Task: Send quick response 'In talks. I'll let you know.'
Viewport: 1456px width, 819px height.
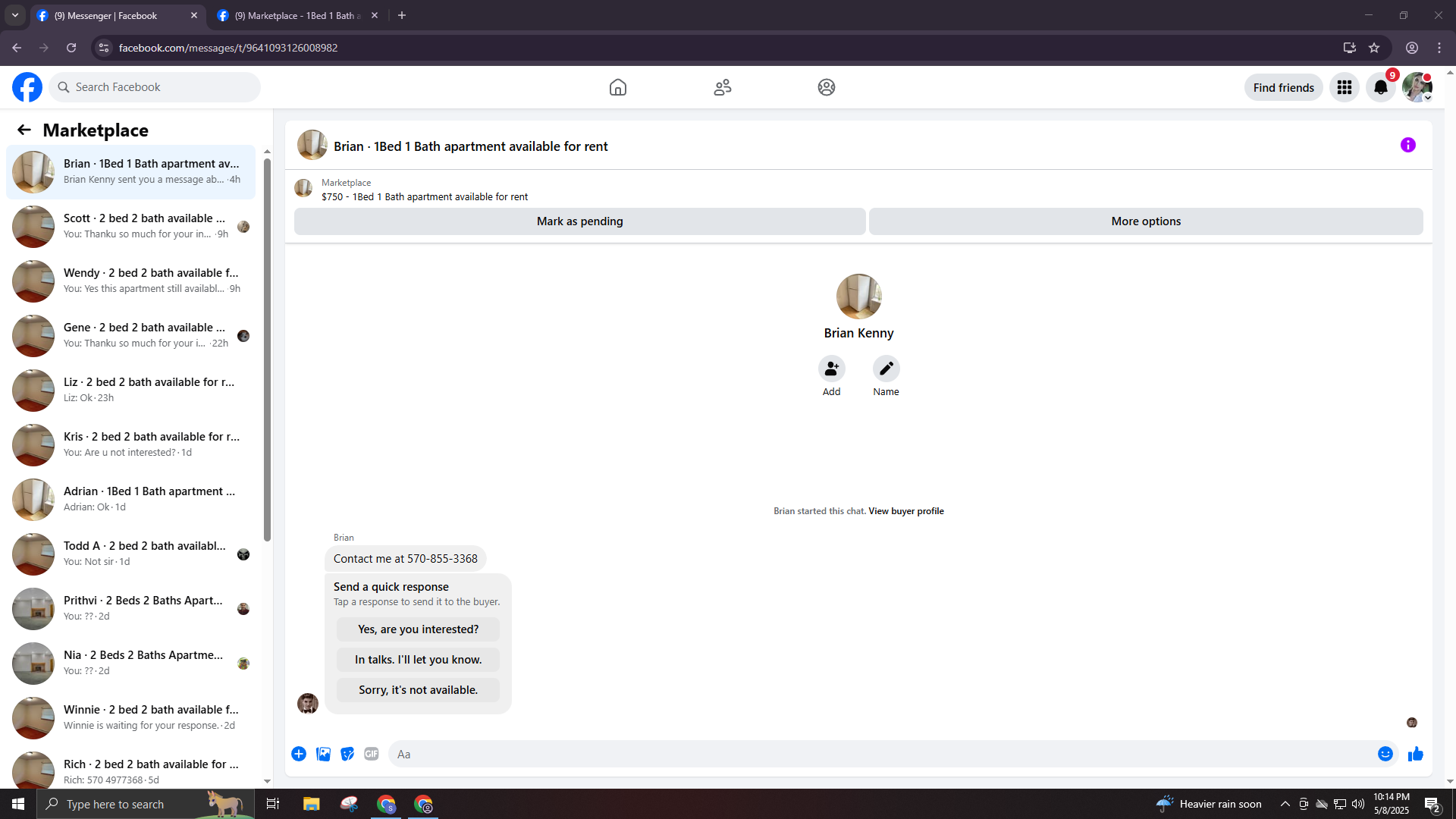Action: (x=419, y=660)
